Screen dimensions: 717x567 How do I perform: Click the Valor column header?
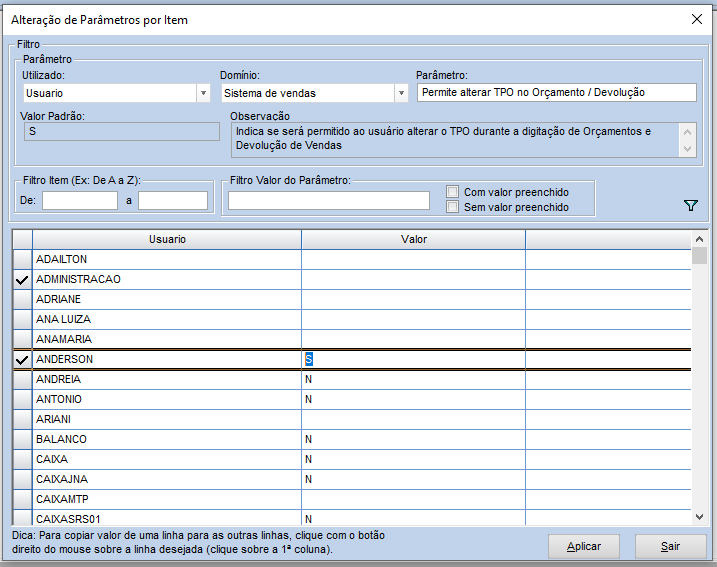pyautogui.click(x=413, y=240)
